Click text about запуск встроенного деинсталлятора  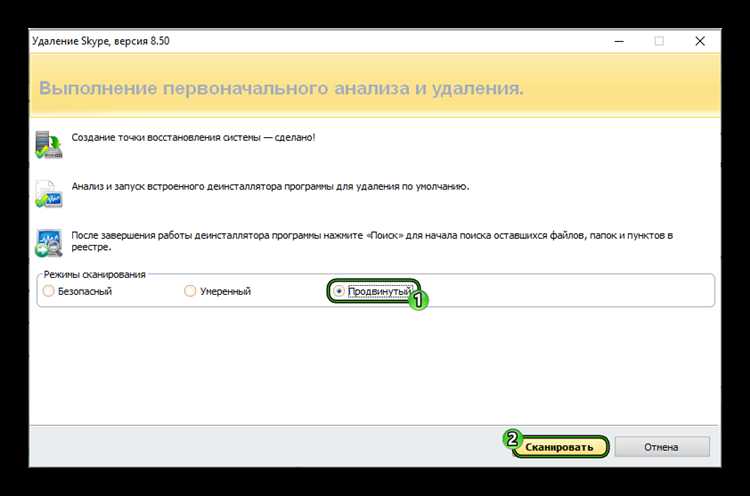tap(270, 187)
